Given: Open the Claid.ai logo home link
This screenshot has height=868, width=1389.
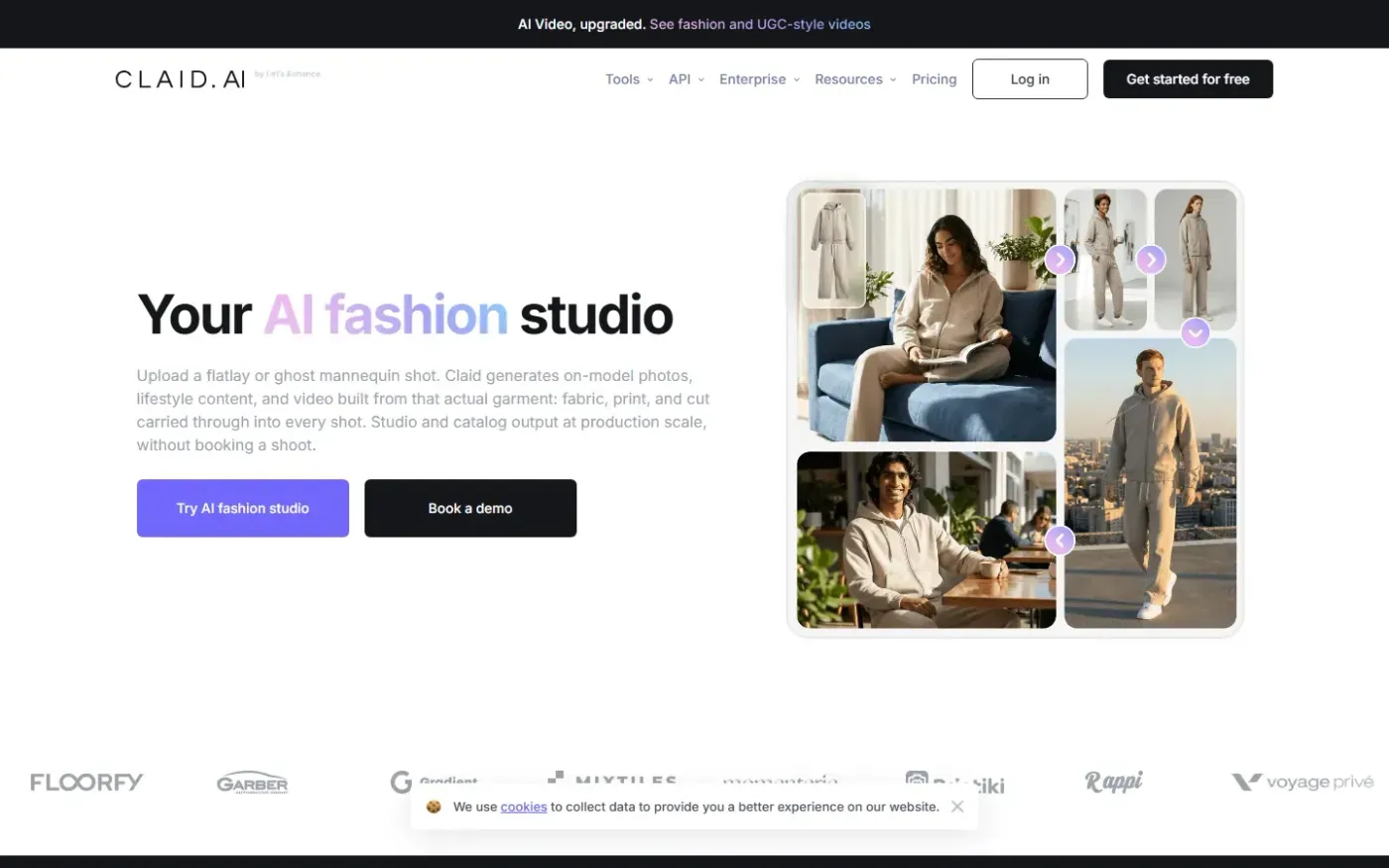Looking at the screenshot, I should [180, 79].
